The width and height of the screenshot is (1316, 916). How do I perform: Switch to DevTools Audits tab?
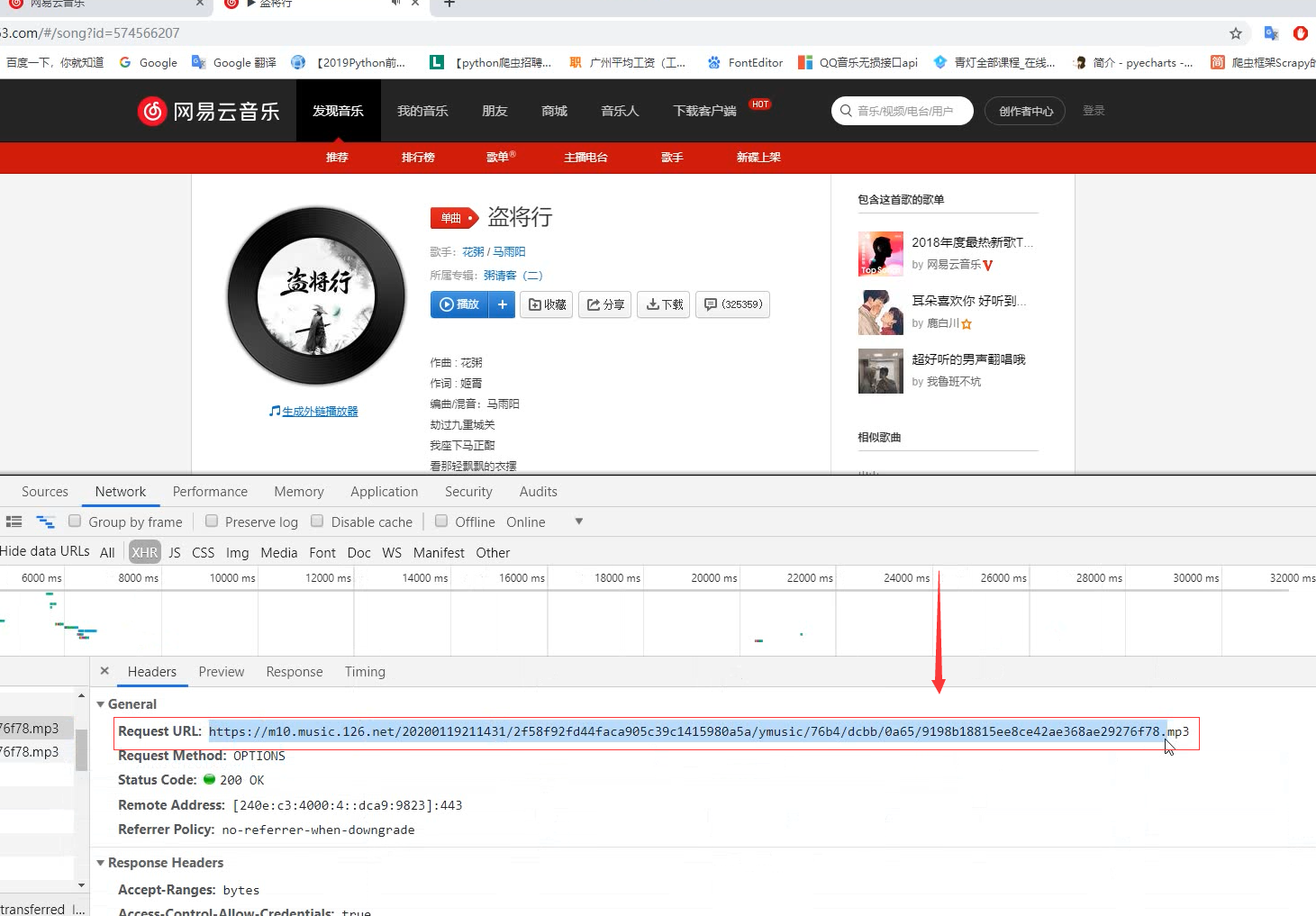pyautogui.click(x=538, y=492)
